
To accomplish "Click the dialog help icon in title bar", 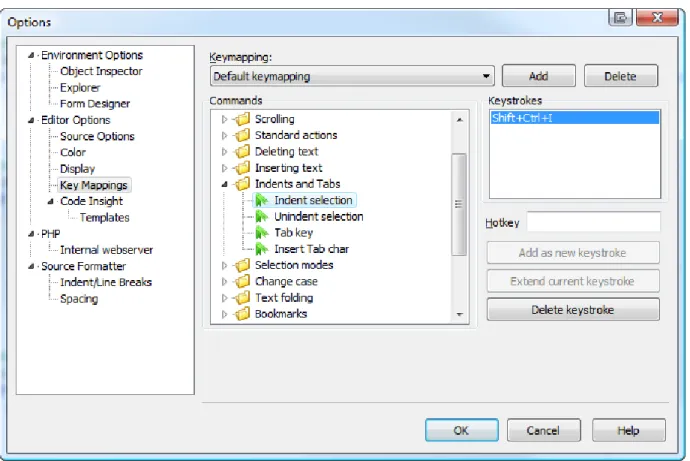I will (x=620, y=18).
